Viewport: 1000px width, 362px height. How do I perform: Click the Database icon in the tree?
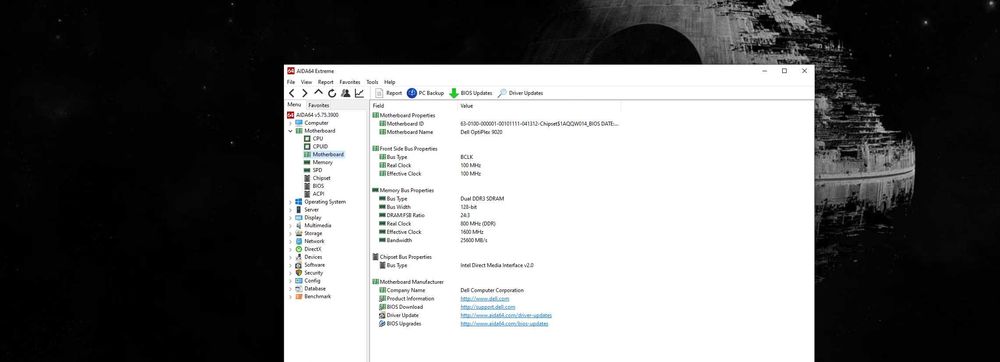click(x=298, y=289)
